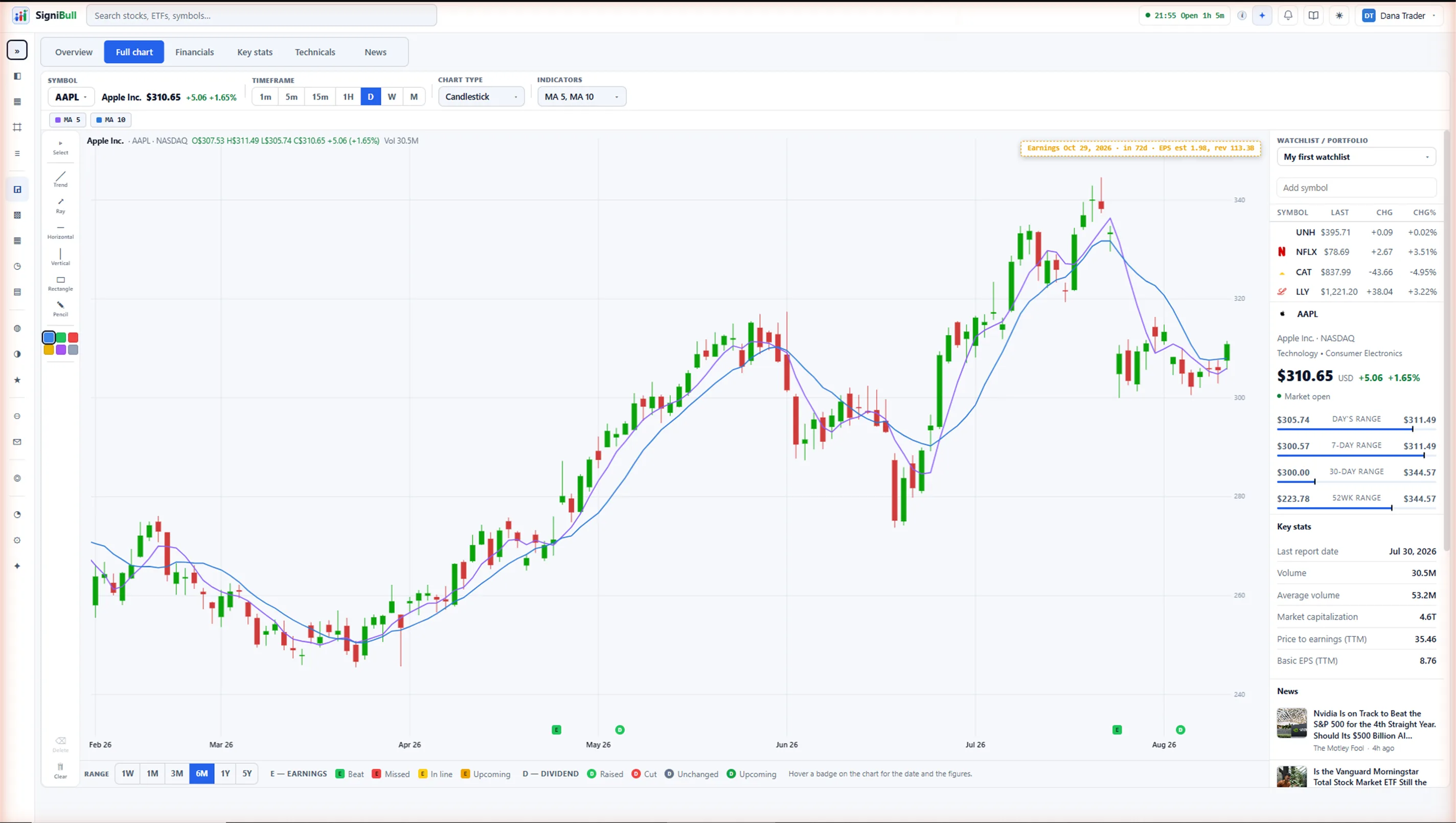Pick the purple drawing color swatch
Screen dimensions: 1456x823
(x=60, y=350)
